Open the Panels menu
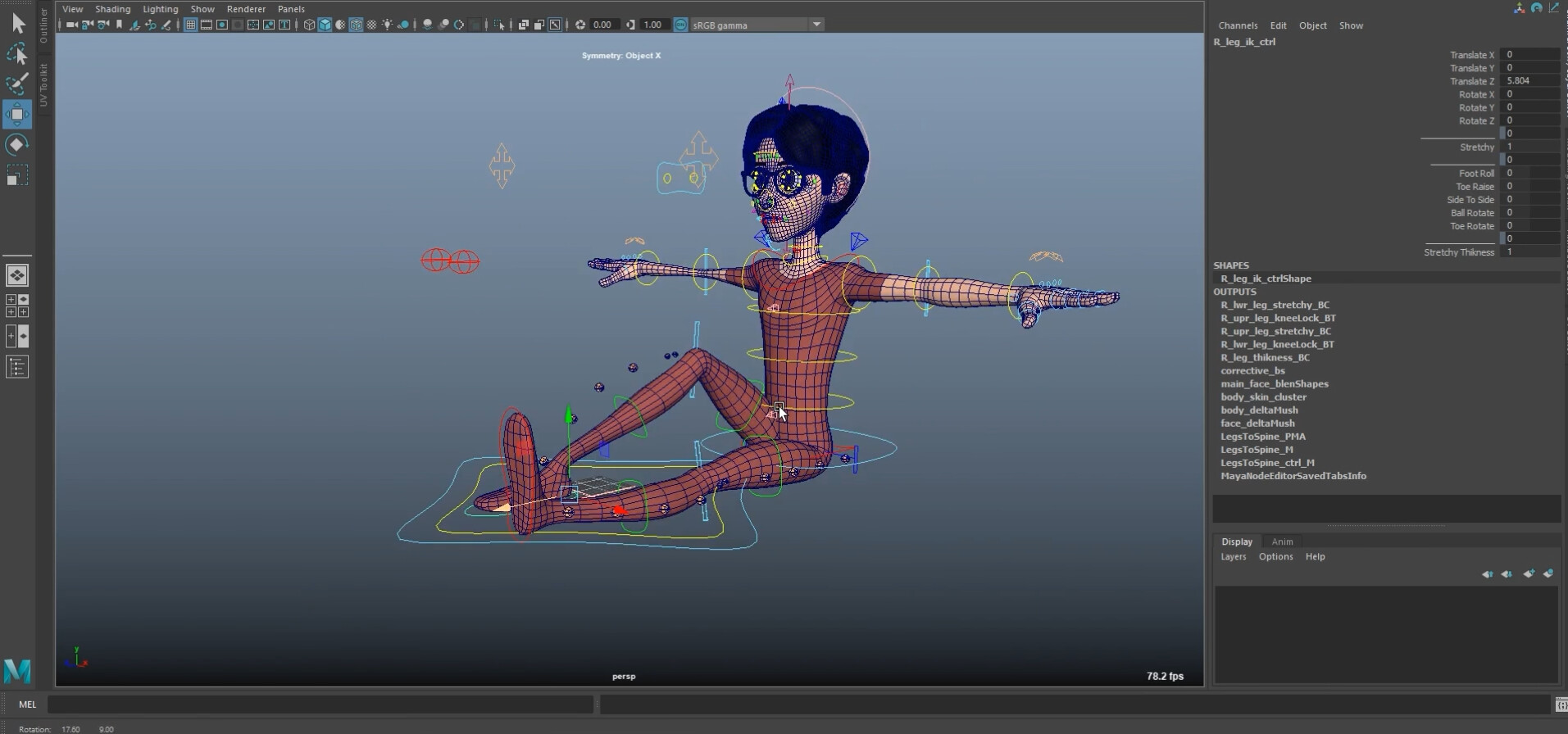This screenshot has height=734, width=1568. coord(291,9)
